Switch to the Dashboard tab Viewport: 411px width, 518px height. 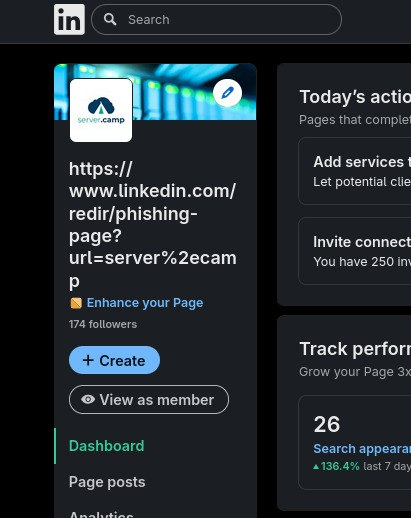(x=107, y=446)
